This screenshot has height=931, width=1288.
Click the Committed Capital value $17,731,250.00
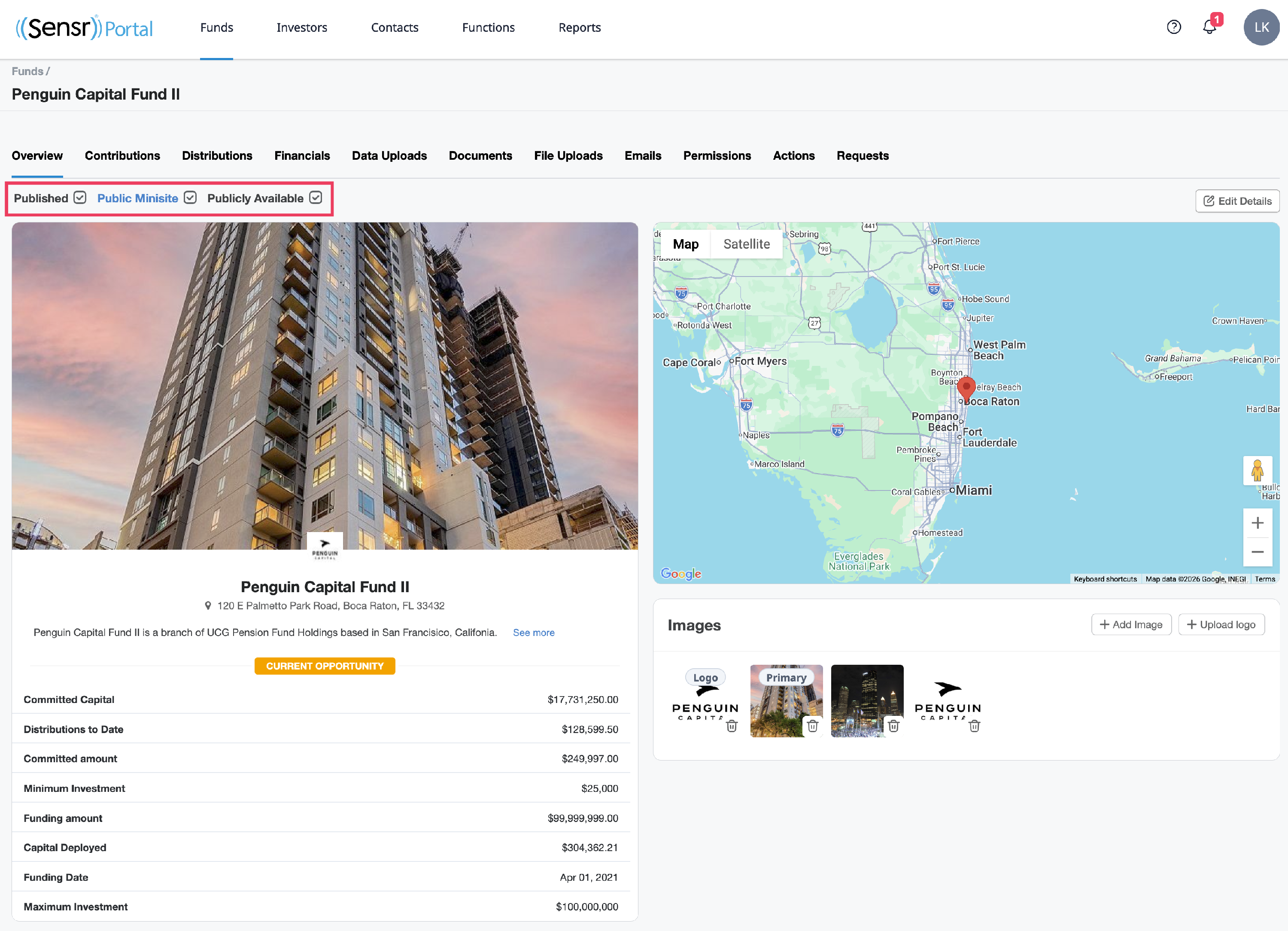583,700
